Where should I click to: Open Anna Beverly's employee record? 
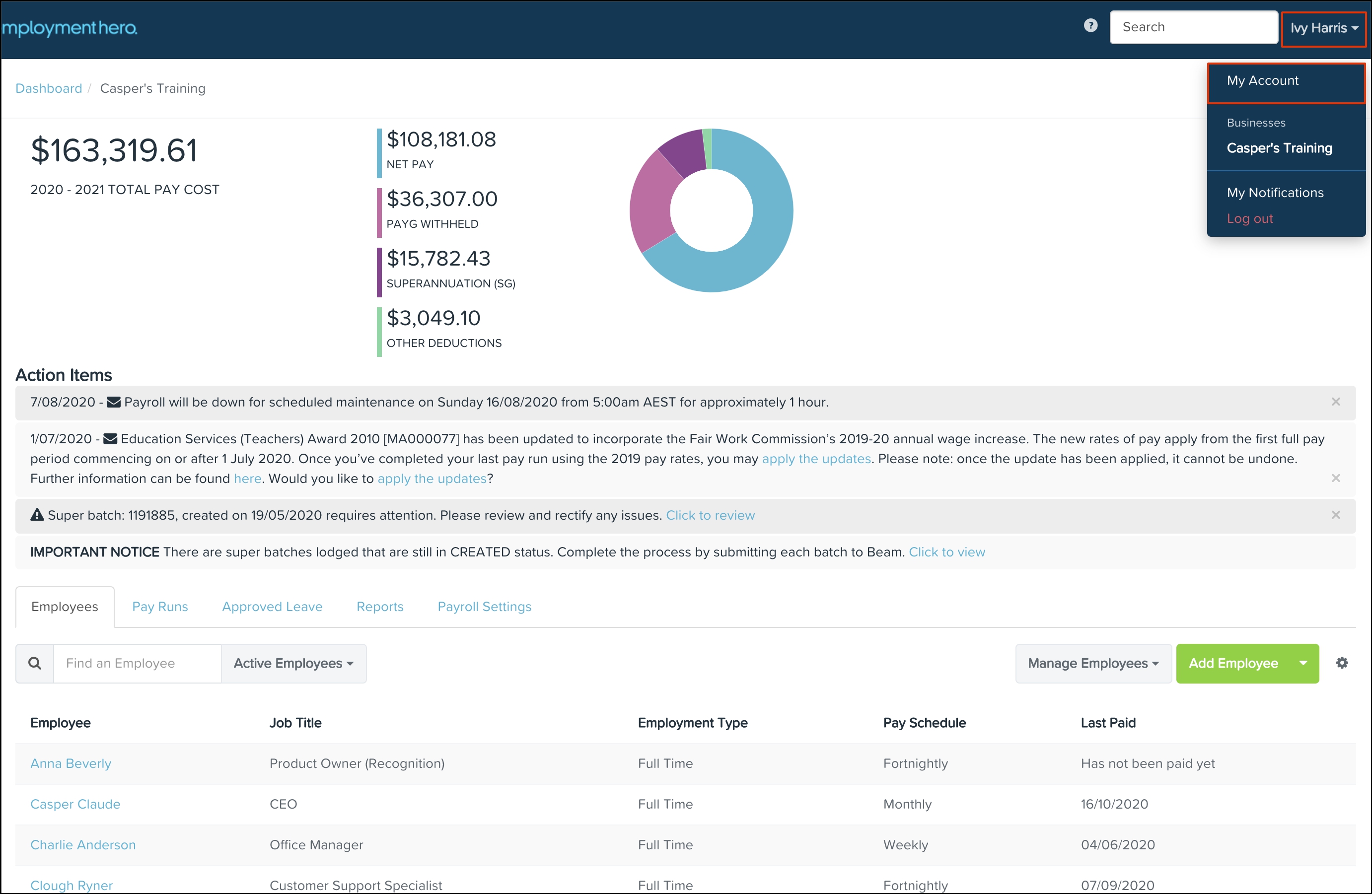(x=71, y=763)
